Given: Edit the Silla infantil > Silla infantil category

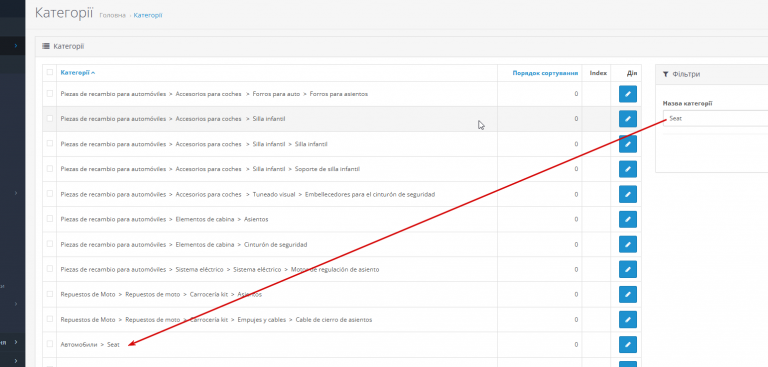Looking at the screenshot, I should [627, 144].
